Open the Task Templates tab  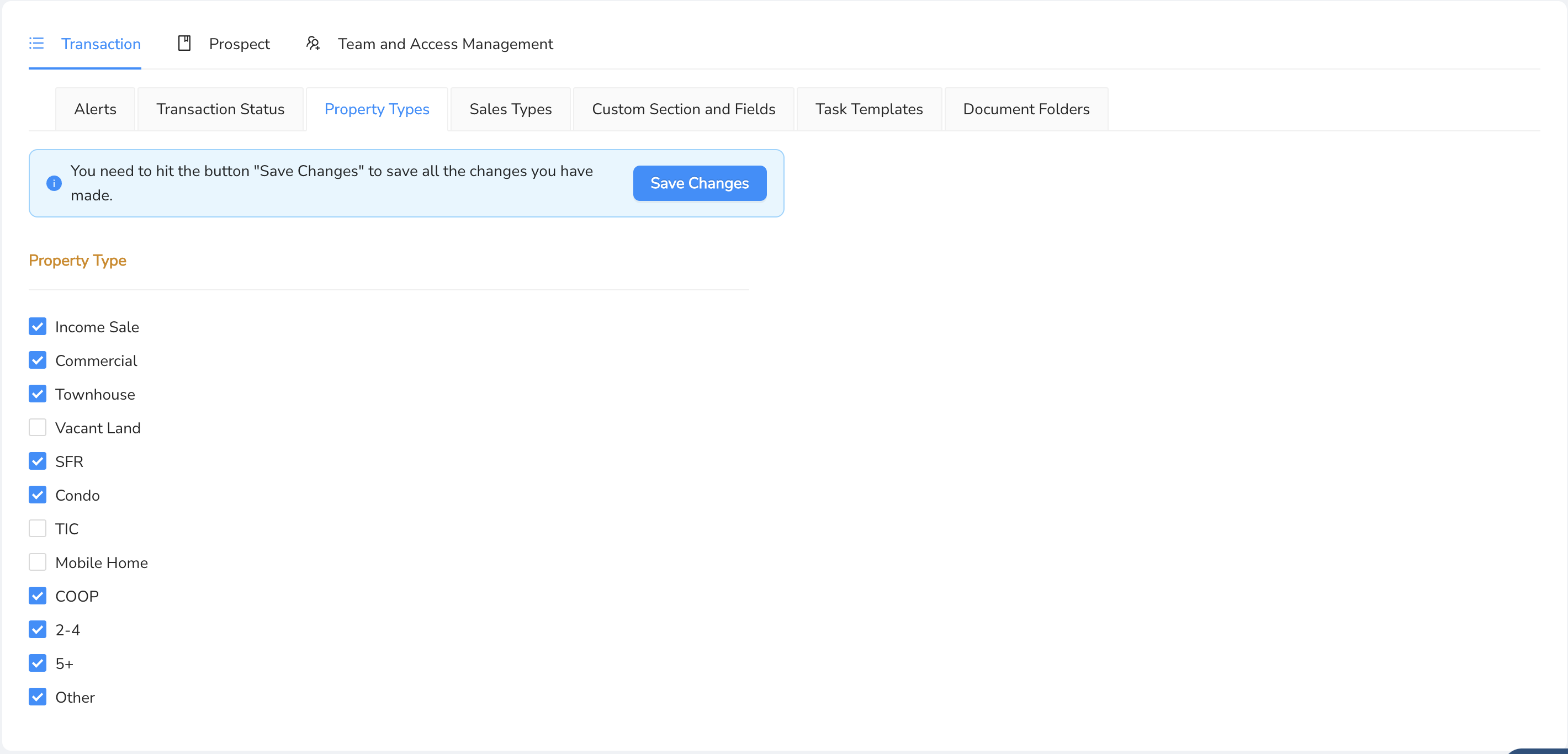(868, 109)
